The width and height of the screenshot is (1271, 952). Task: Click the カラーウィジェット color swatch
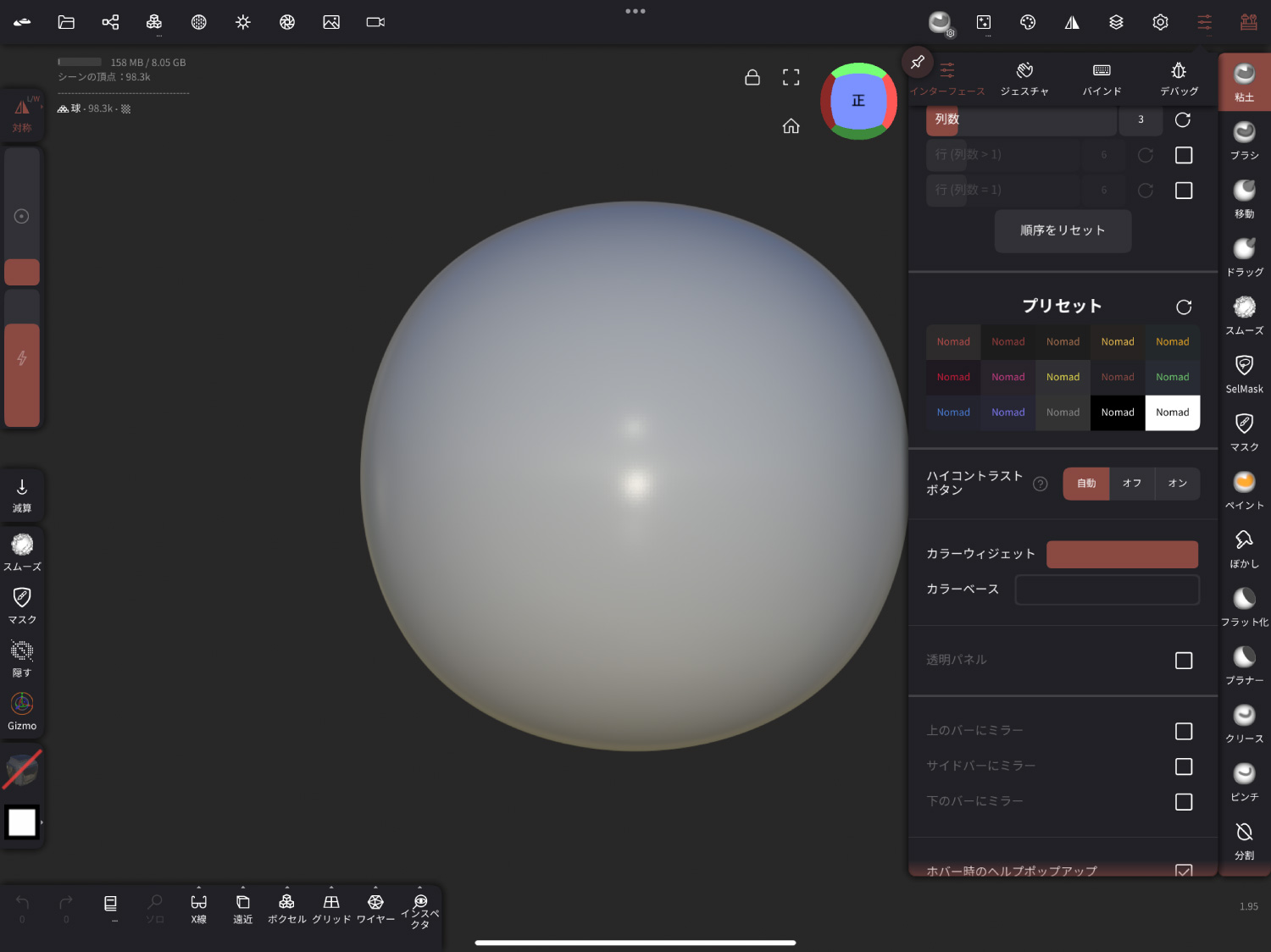(x=1122, y=554)
